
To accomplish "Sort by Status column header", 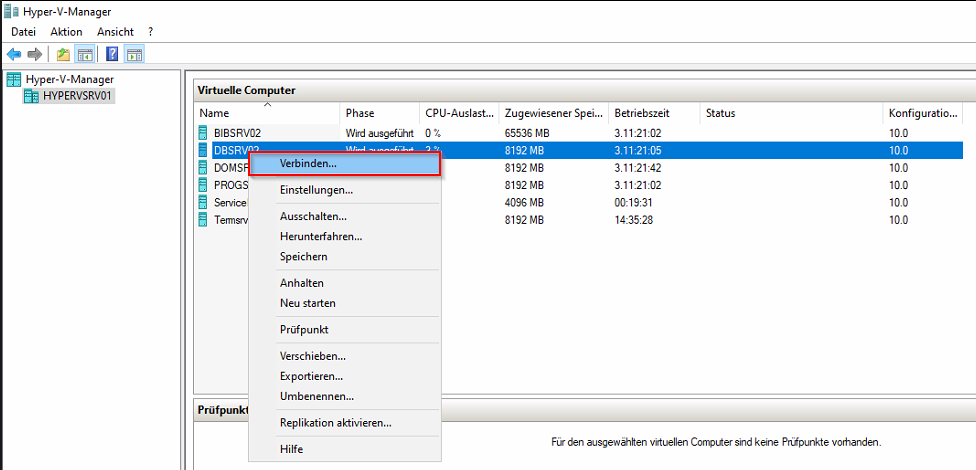I will [791, 113].
